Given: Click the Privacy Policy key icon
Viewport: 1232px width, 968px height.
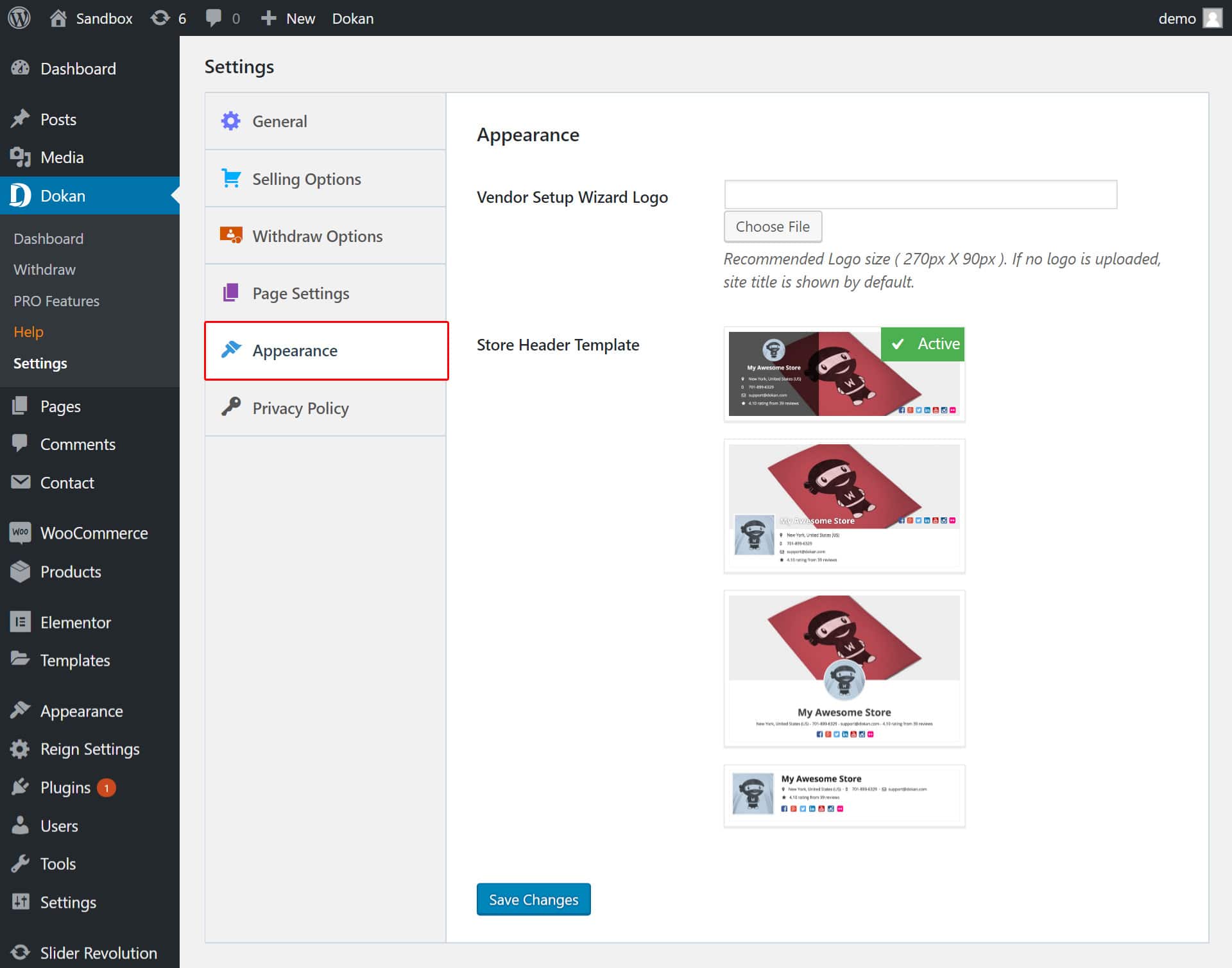Looking at the screenshot, I should pyautogui.click(x=231, y=406).
